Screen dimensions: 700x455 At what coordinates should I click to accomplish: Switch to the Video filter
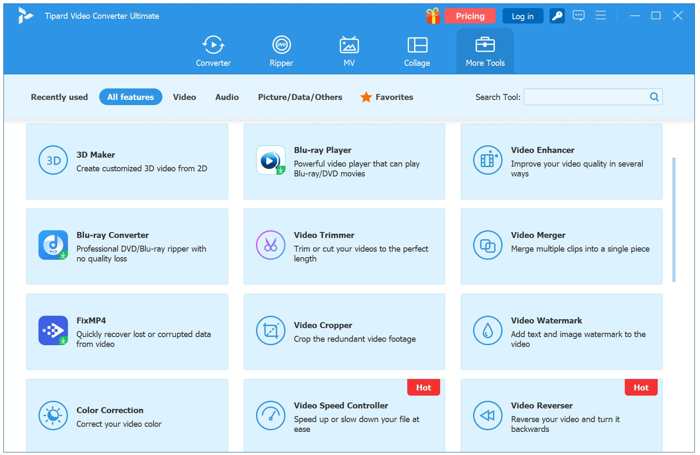(x=184, y=97)
